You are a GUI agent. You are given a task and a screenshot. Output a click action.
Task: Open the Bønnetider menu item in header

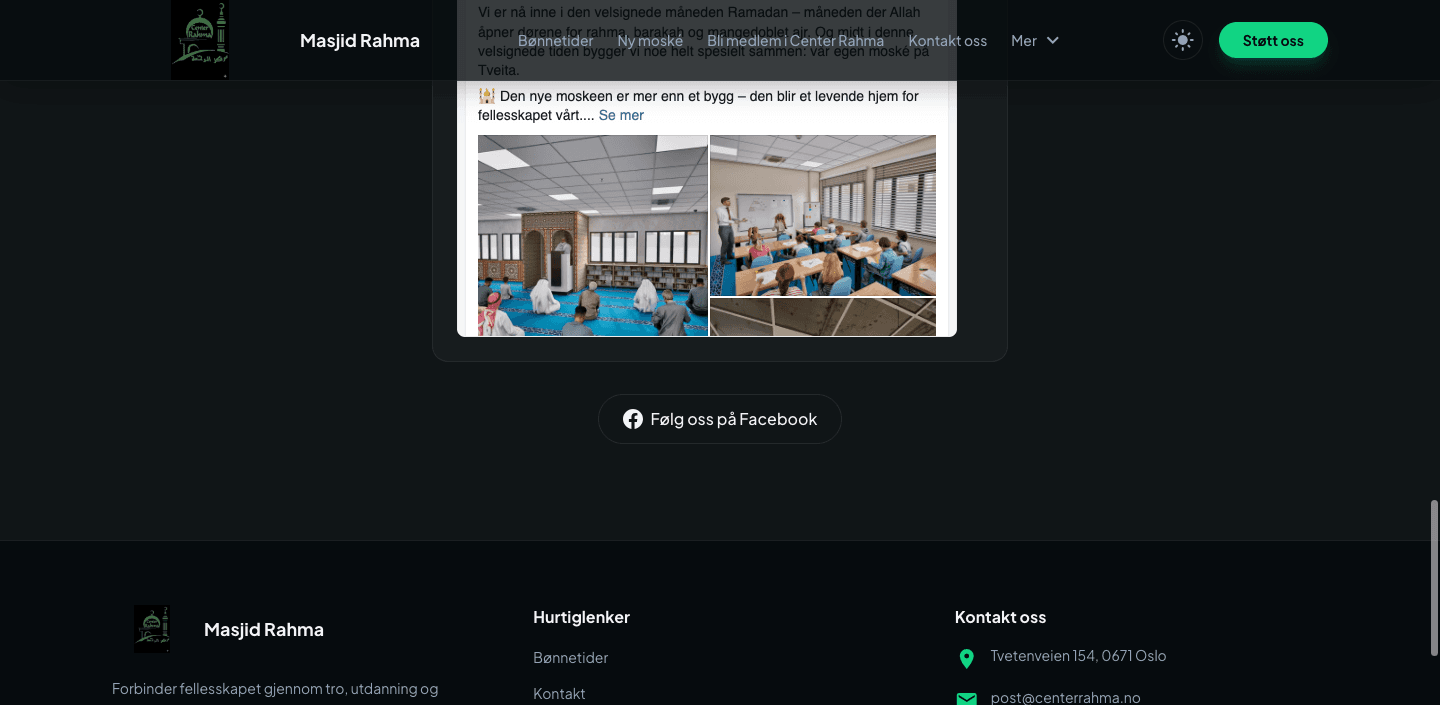[x=555, y=41]
